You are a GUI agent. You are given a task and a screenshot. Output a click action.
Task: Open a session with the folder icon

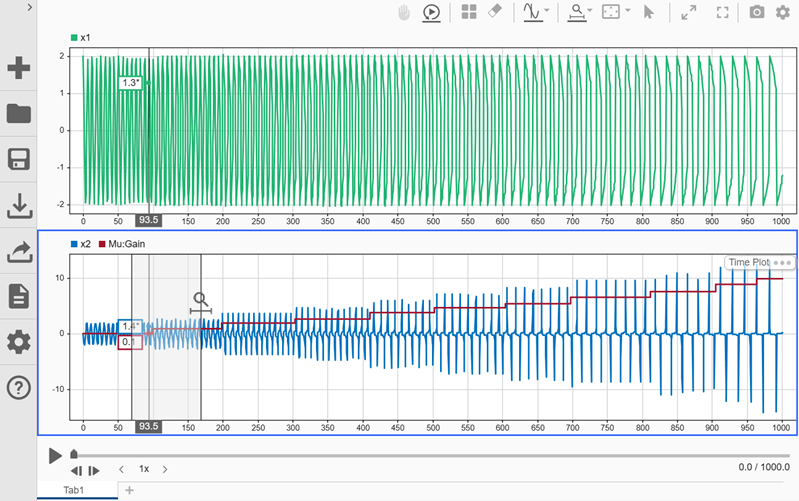click(x=19, y=113)
